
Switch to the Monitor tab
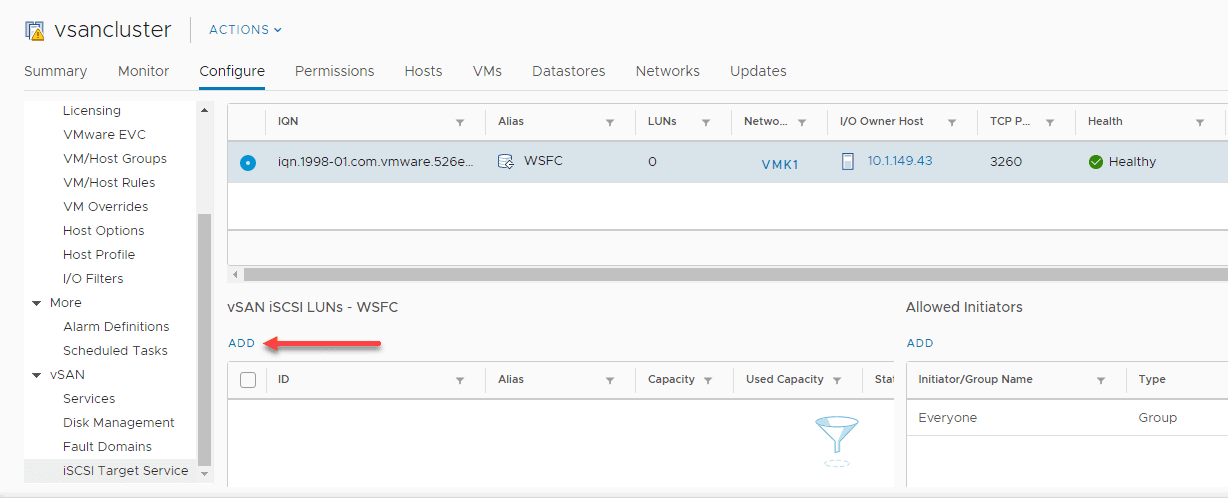tap(143, 71)
